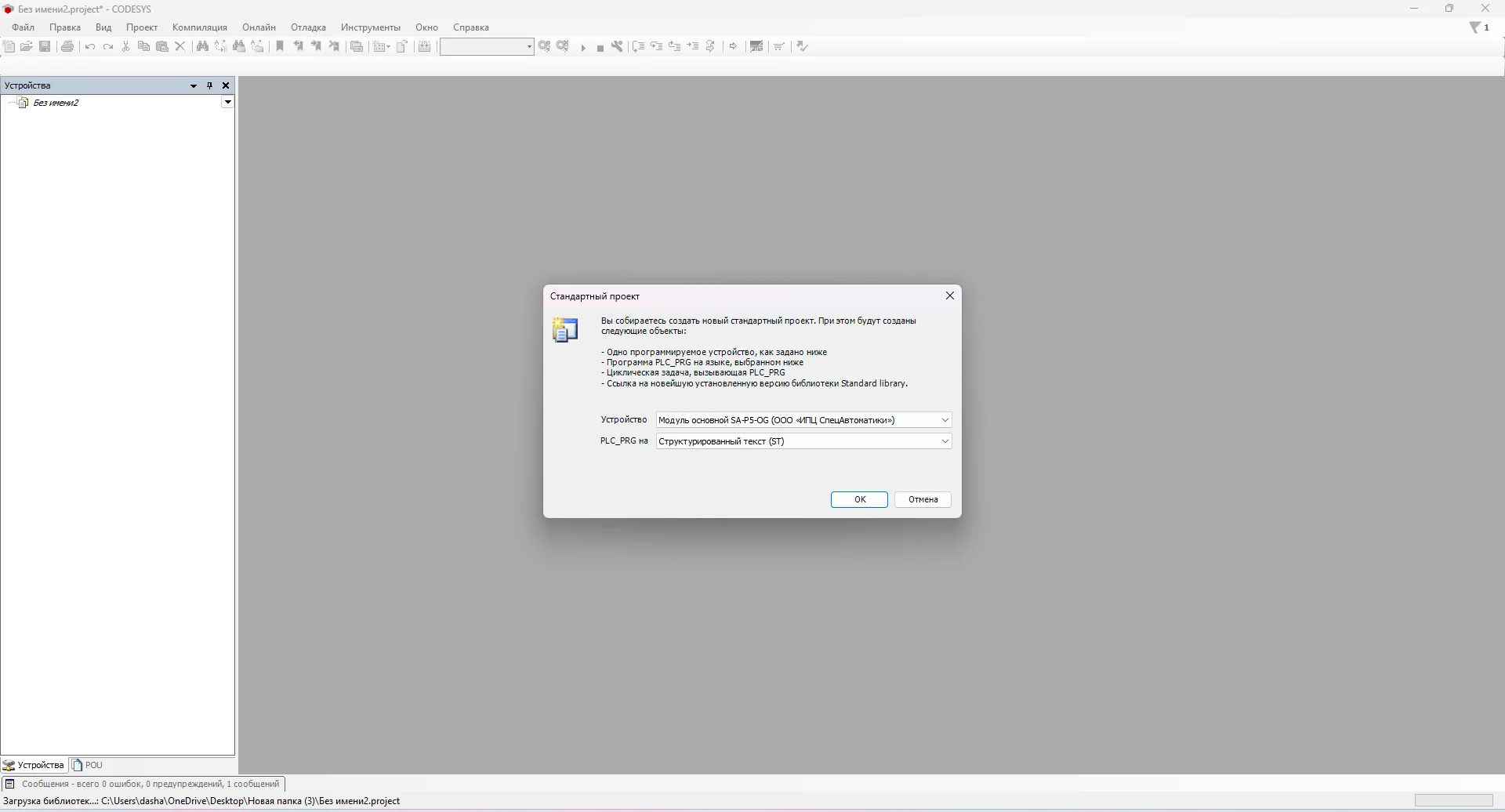
Task: Open the empty toolbar combo box
Action: click(x=487, y=47)
